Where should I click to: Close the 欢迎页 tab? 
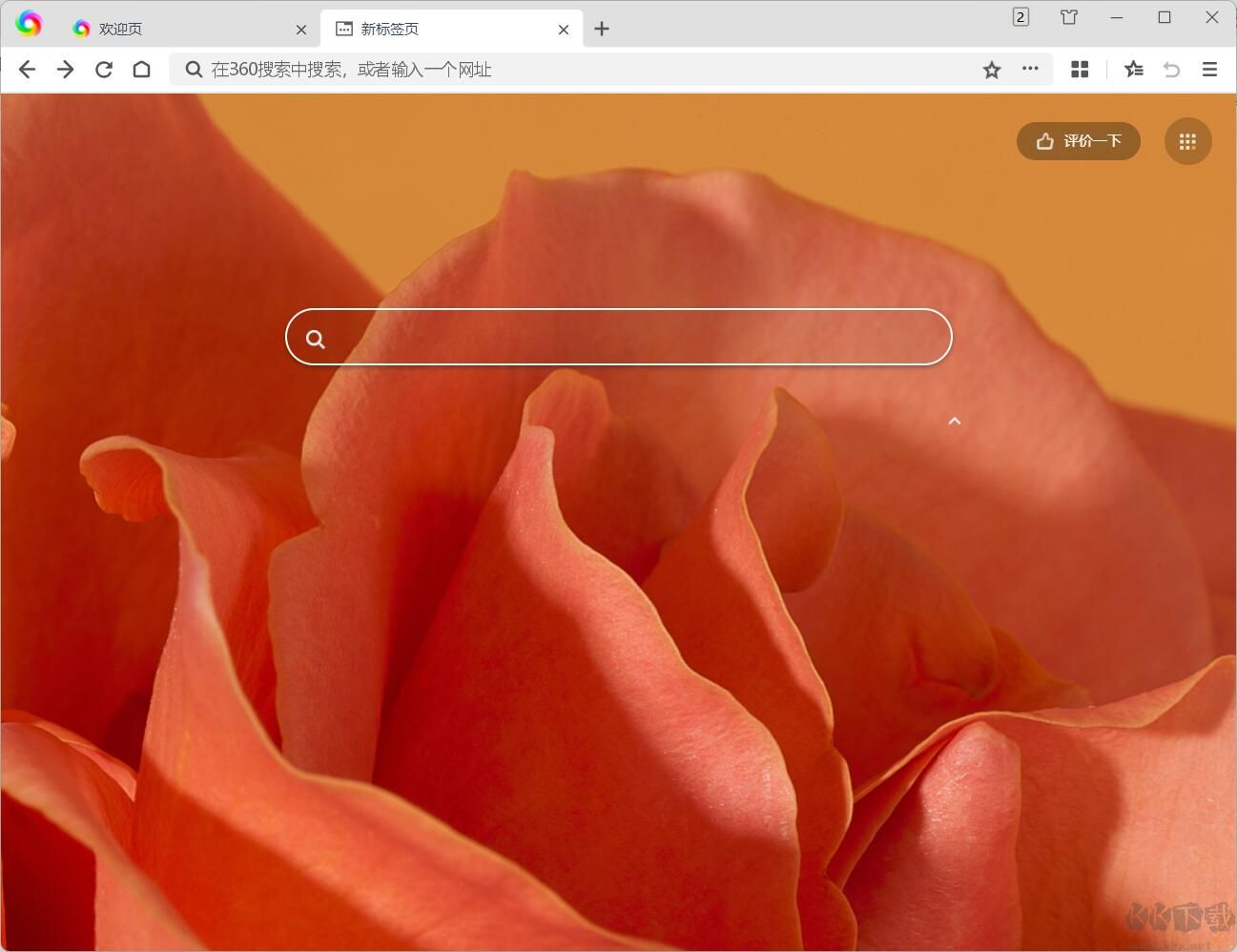[301, 30]
